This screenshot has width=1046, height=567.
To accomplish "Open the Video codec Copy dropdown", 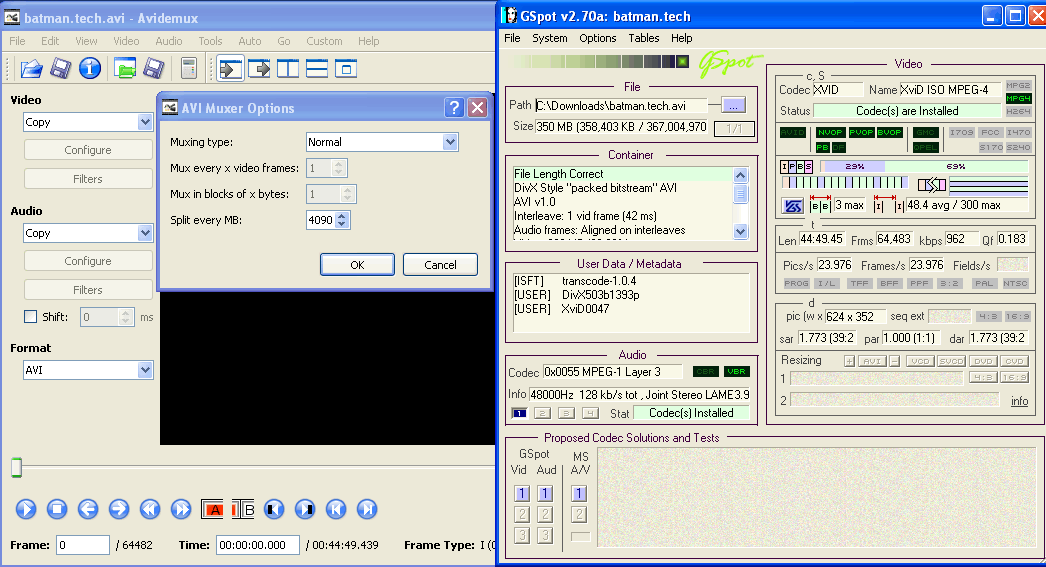I will 145,122.
